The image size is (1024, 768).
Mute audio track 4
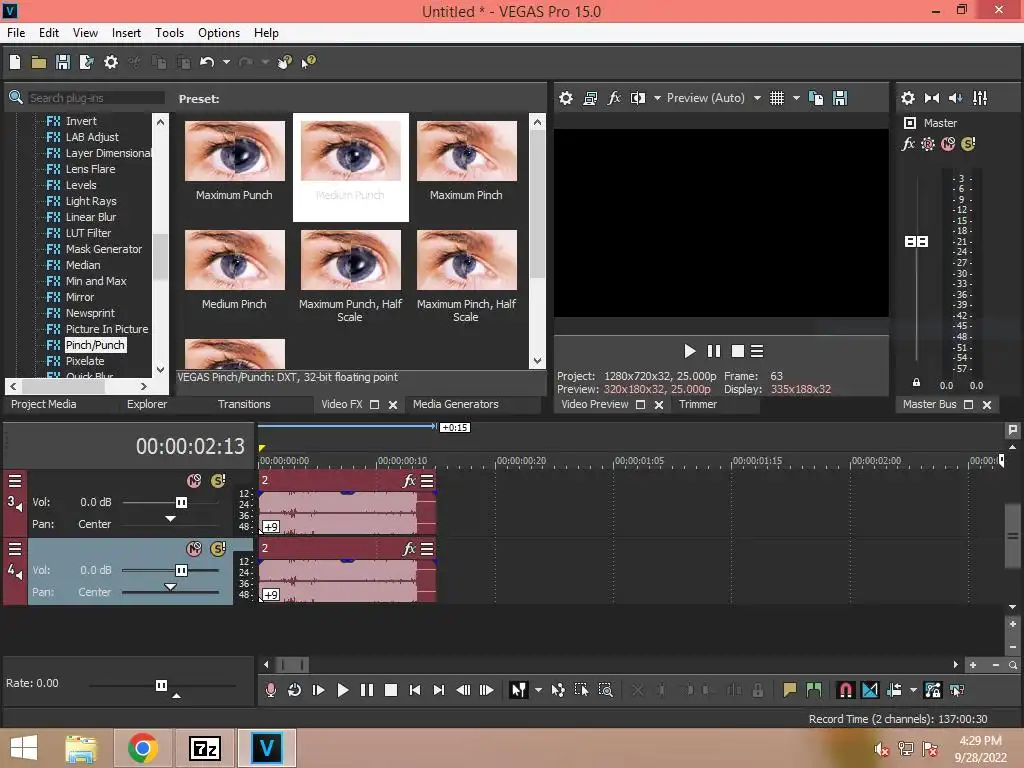[x=194, y=549]
